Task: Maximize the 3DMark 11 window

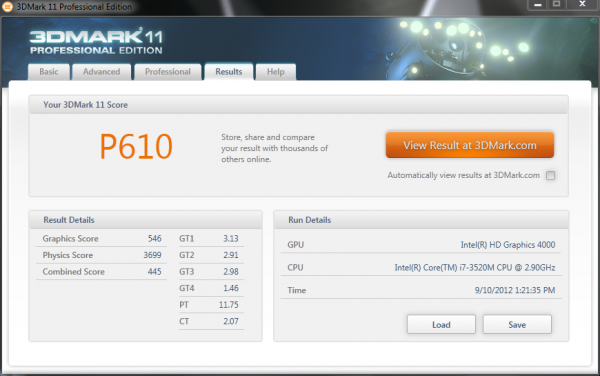Action: pos(556,5)
